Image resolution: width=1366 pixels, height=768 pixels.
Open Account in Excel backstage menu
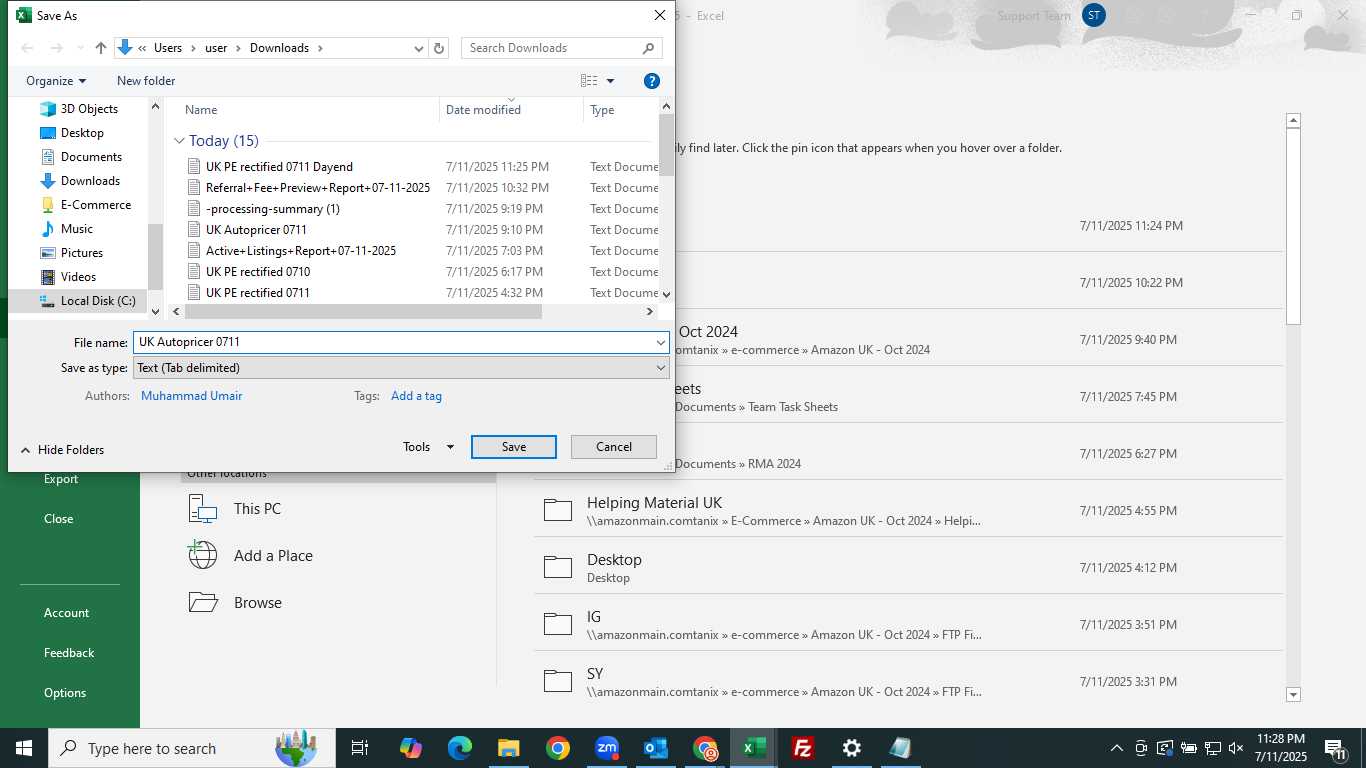pos(66,613)
